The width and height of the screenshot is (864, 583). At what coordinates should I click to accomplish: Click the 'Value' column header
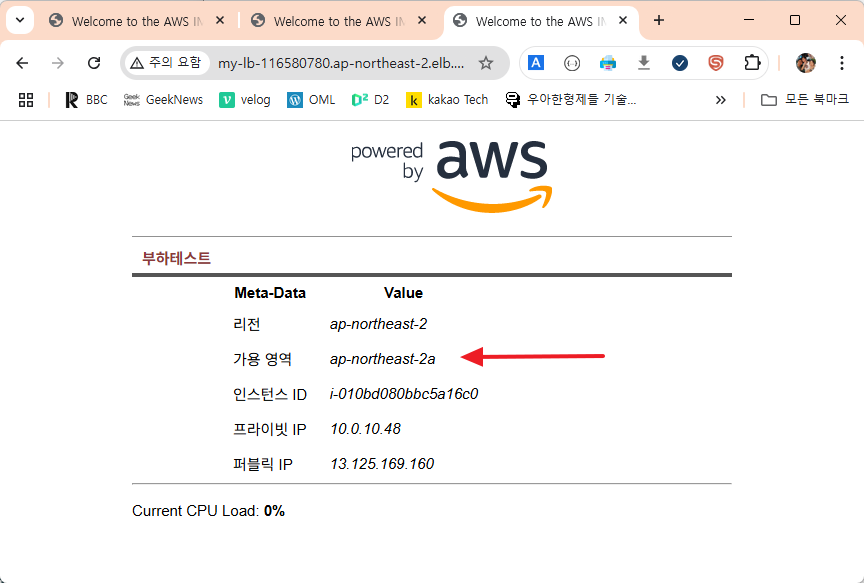tap(403, 293)
